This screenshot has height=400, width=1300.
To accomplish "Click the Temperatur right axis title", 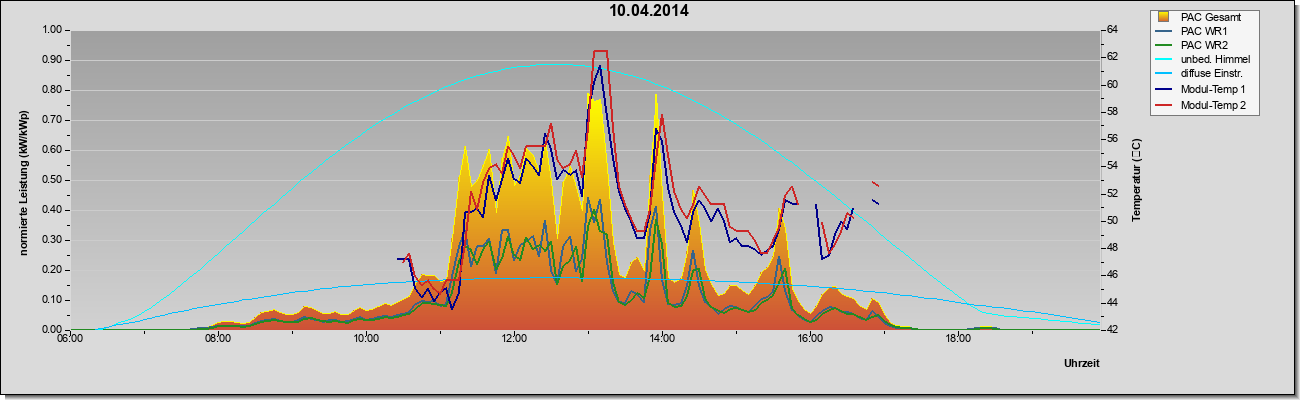I will tap(1136, 180).
